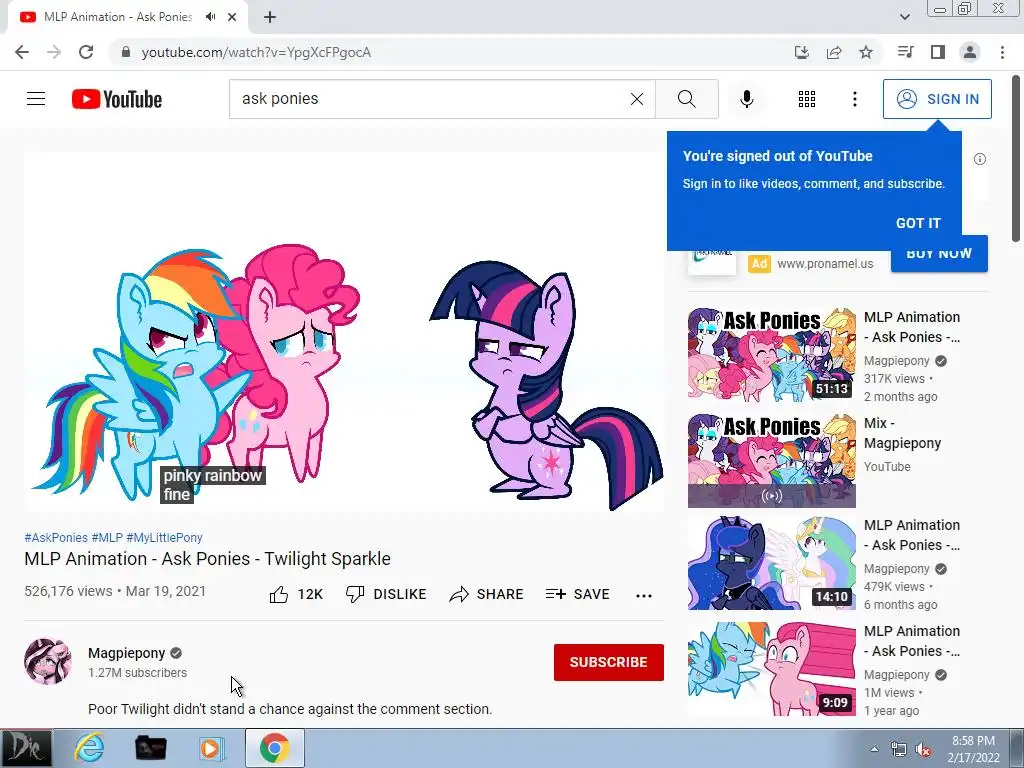Like the video with thumbs up

[x=296, y=594]
